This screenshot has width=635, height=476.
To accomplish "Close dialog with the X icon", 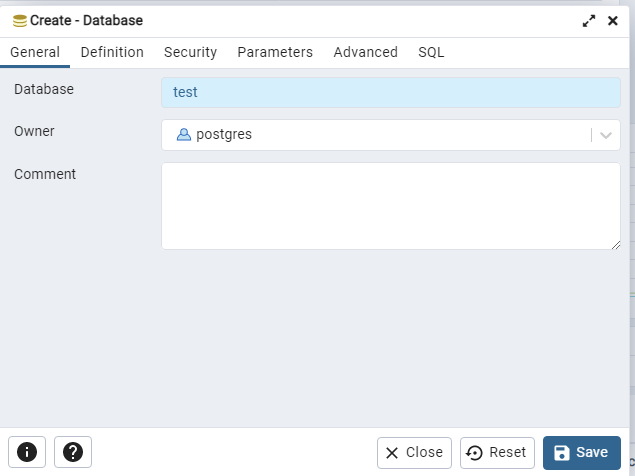I will click(x=613, y=20).
